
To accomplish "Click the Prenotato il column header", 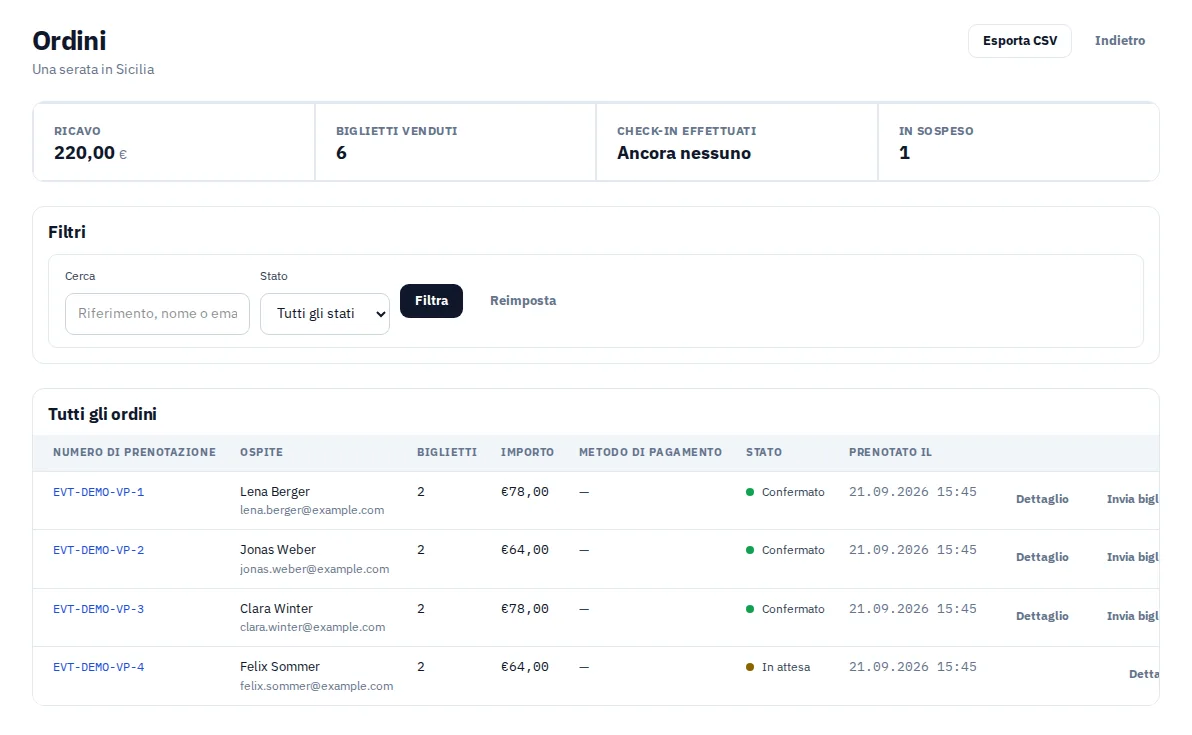I will (x=890, y=452).
